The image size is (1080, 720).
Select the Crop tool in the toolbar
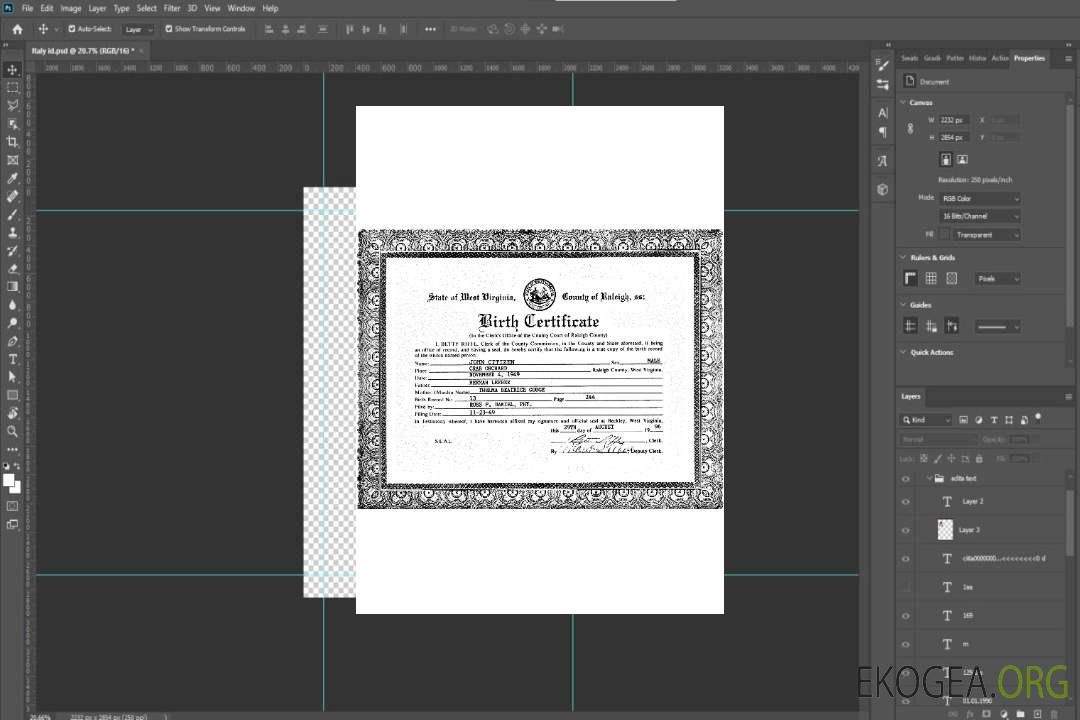(x=13, y=142)
